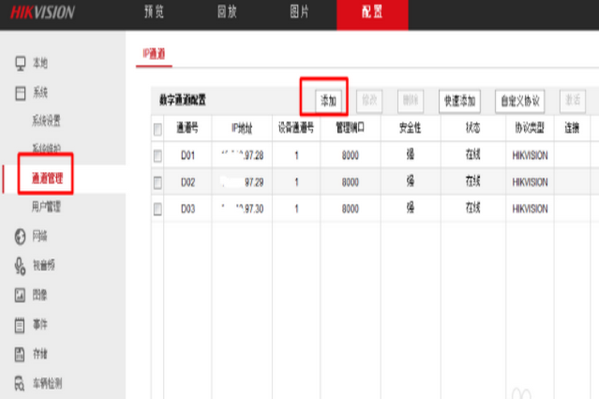Select 用户管理 in the sidebar
The height and width of the screenshot is (399, 614).
(46, 206)
